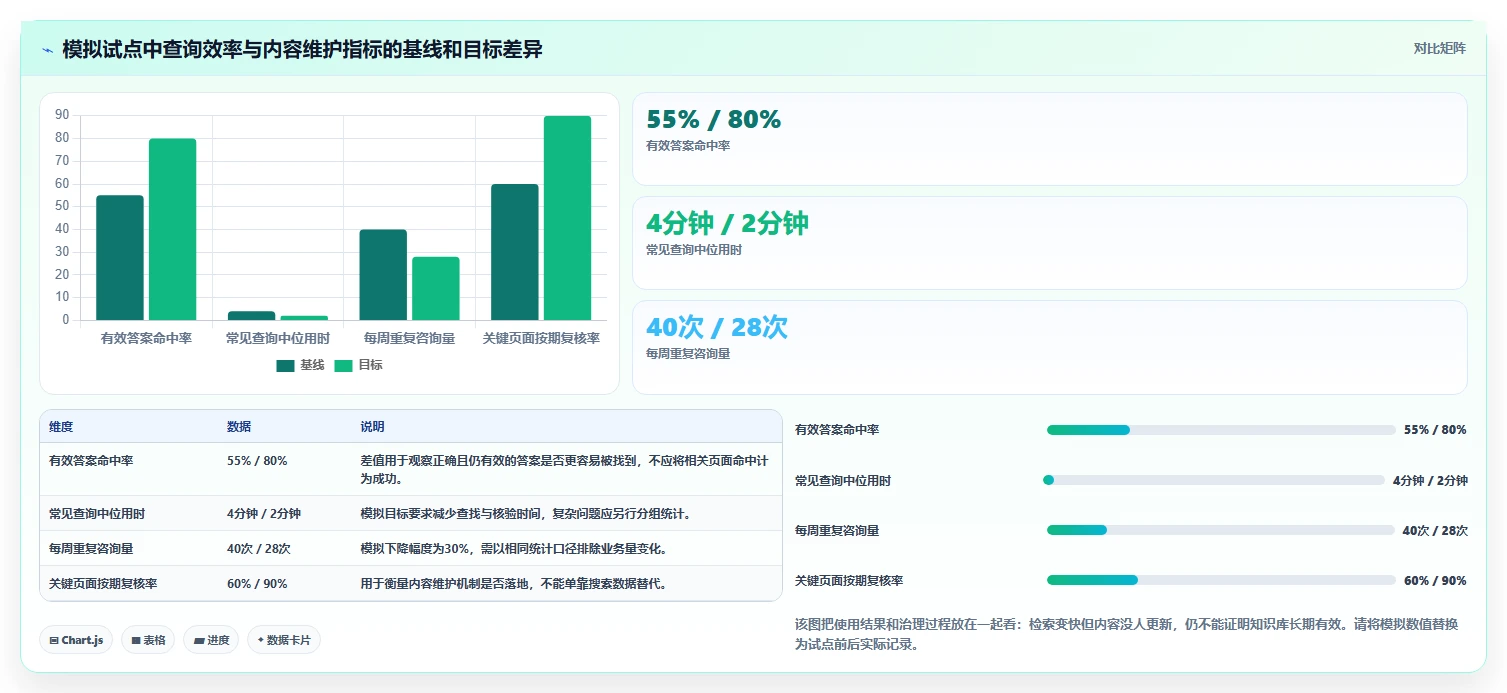Click the 数据卡片 tag sparkle icon
1507x693 pixels.
261,640
